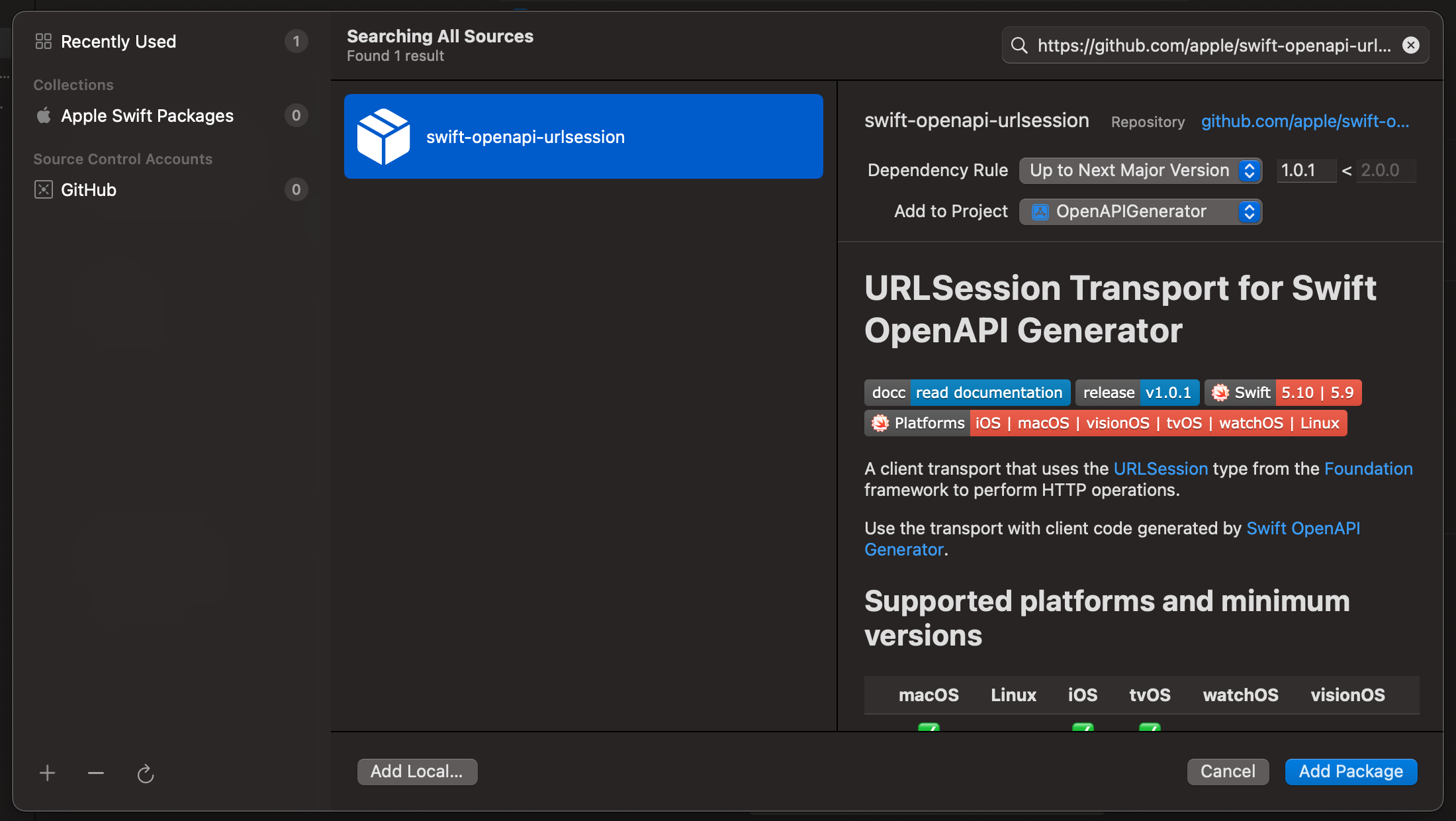The height and width of the screenshot is (821, 1456).
Task: Open the URLSession link in description
Action: click(1160, 469)
